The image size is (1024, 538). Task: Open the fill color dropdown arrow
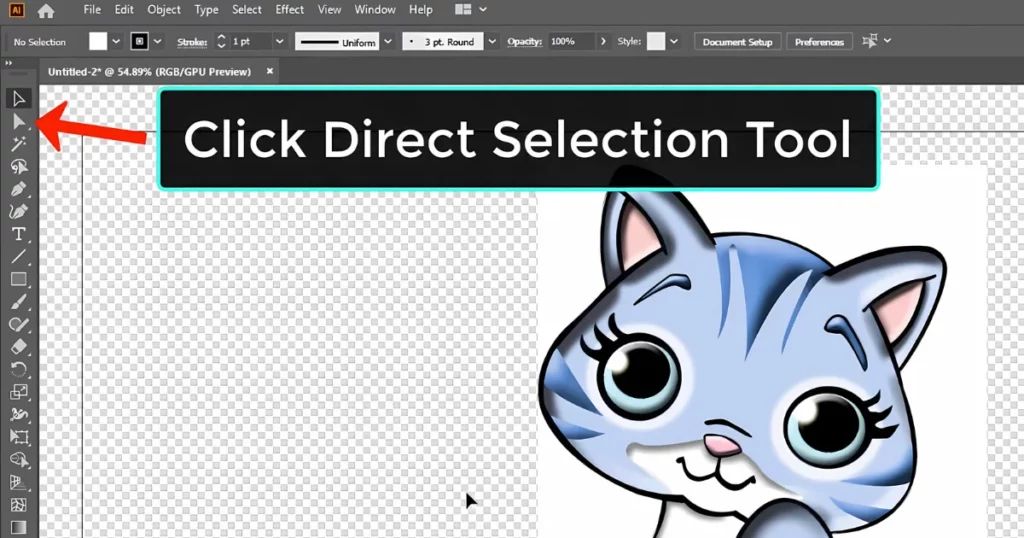click(x=116, y=42)
